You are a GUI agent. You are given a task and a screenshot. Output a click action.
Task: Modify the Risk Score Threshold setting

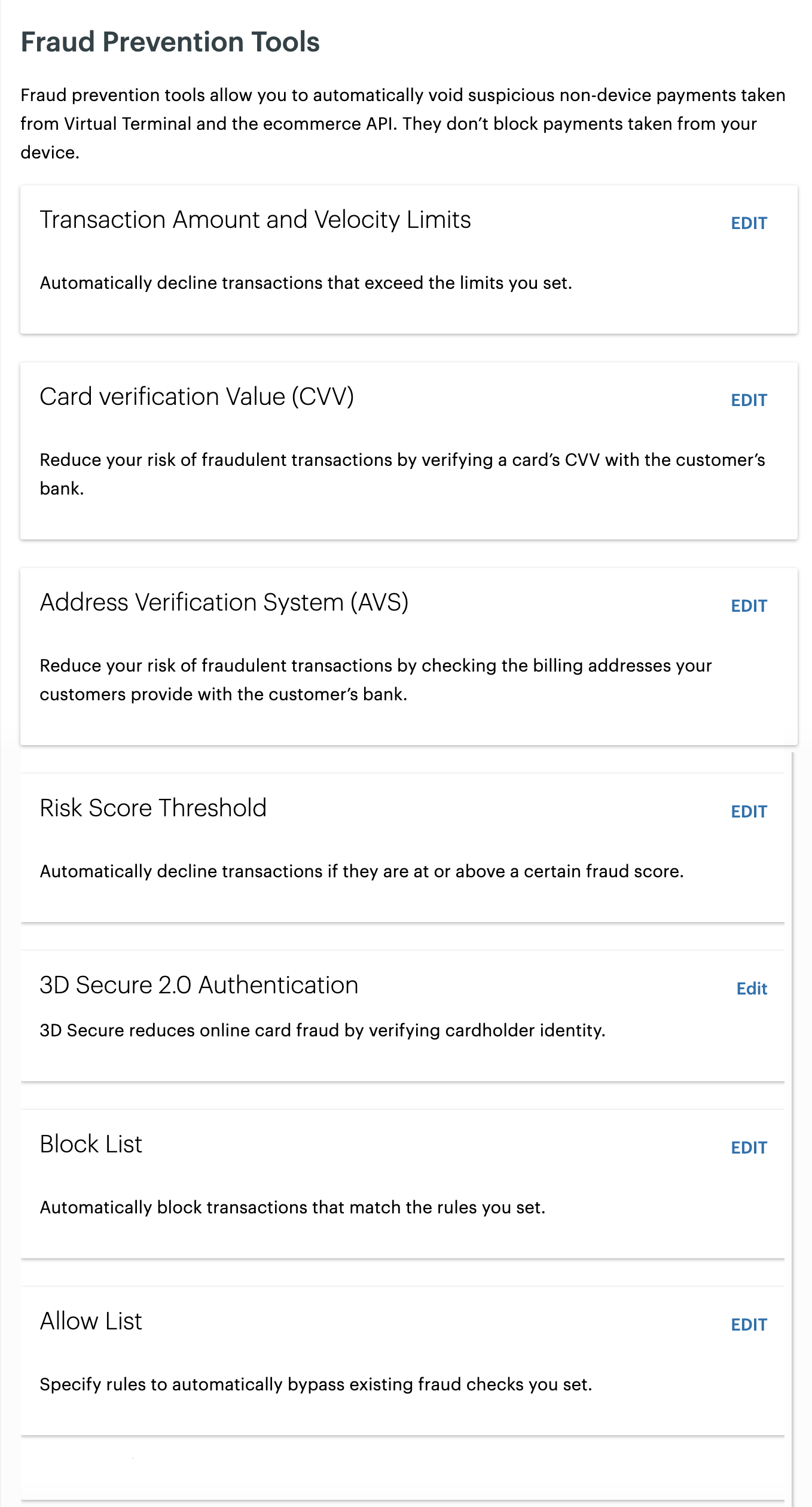[749, 811]
